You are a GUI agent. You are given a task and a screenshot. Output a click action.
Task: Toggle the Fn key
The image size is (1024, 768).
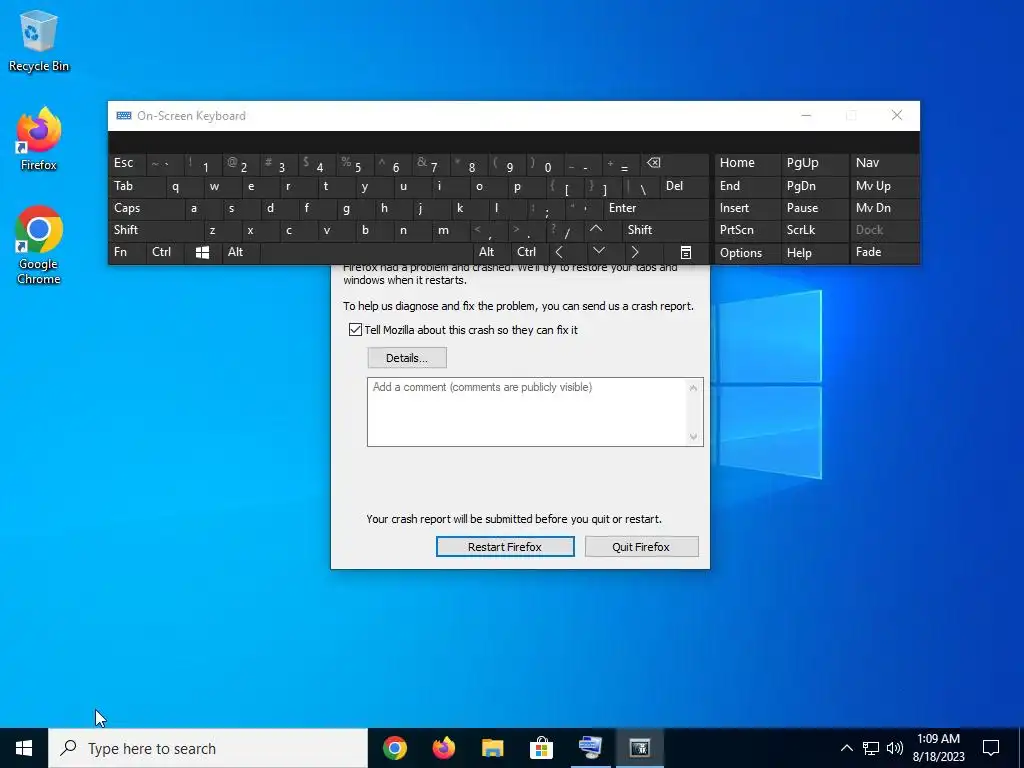pyautogui.click(x=127, y=253)
